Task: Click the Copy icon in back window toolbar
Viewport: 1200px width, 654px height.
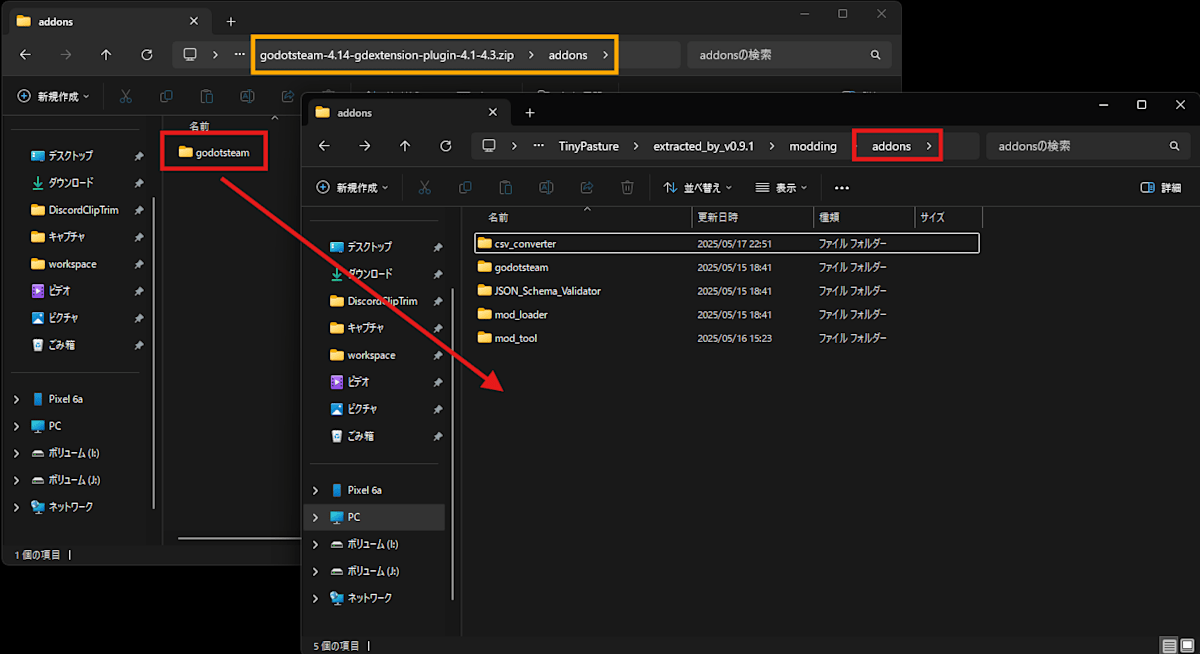Action: pos(166,96)
